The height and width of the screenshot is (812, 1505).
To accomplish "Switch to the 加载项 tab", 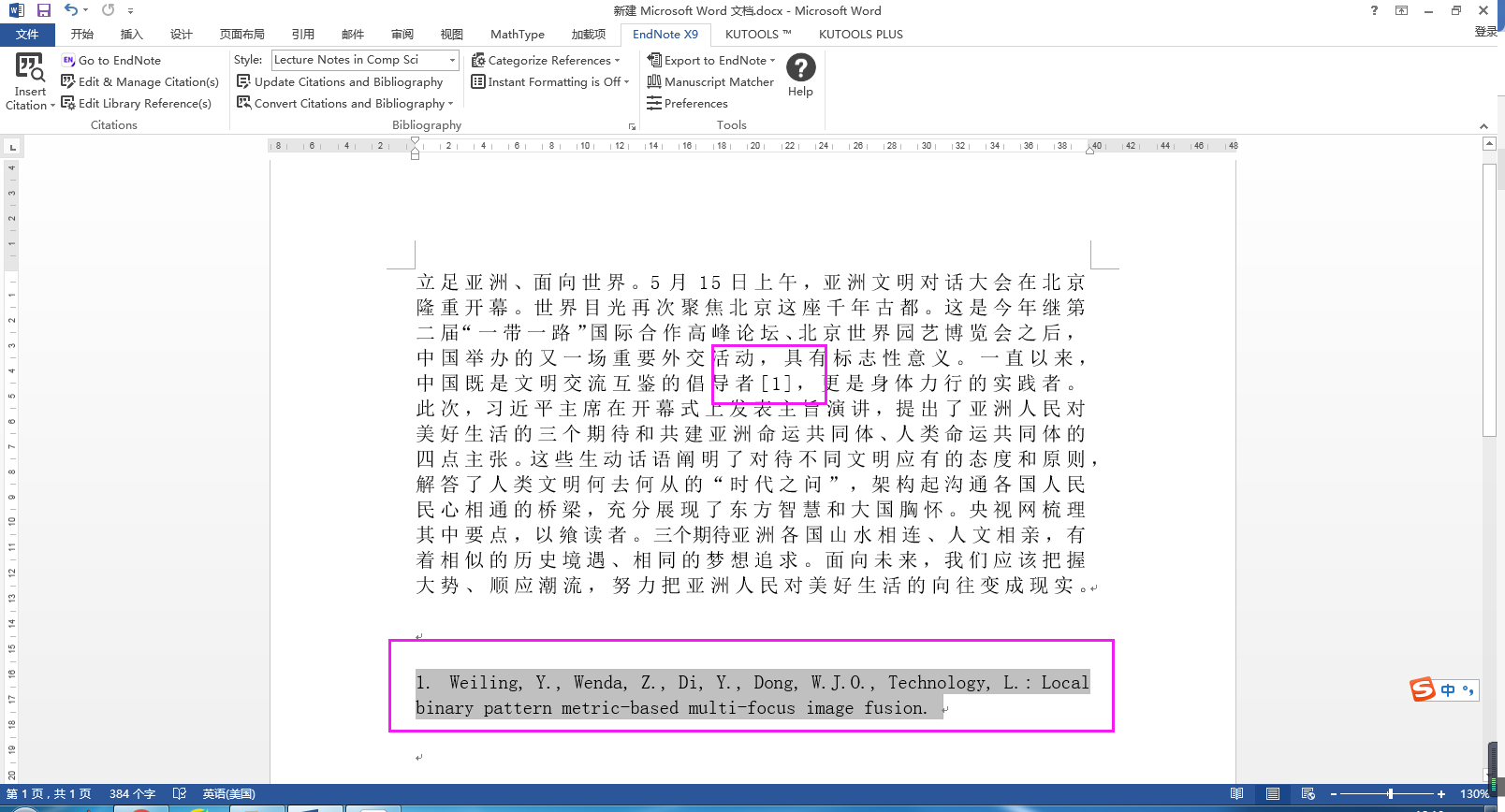I will click(x=589, y=35).
